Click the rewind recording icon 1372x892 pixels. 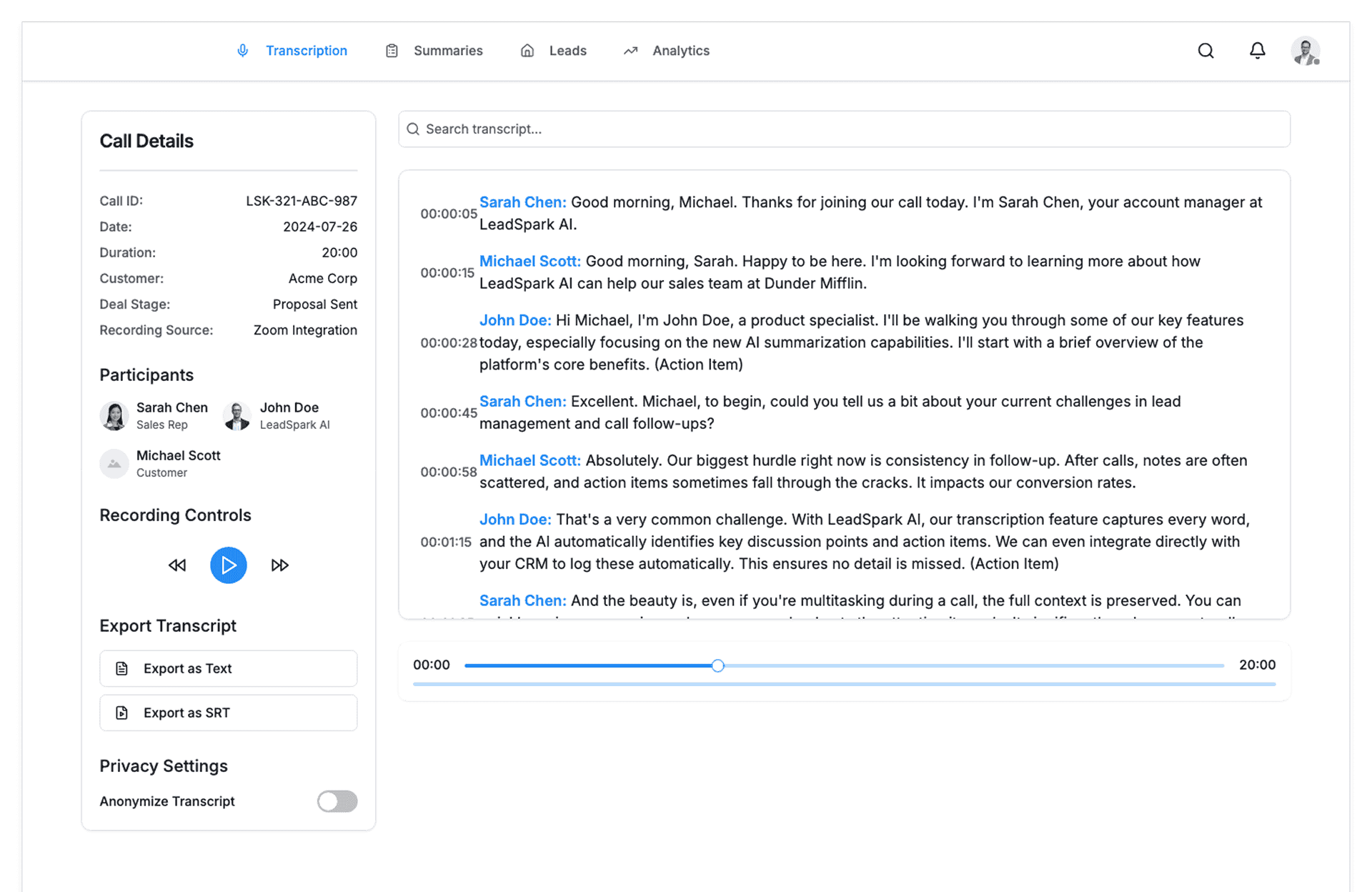(x=177, y=565)
